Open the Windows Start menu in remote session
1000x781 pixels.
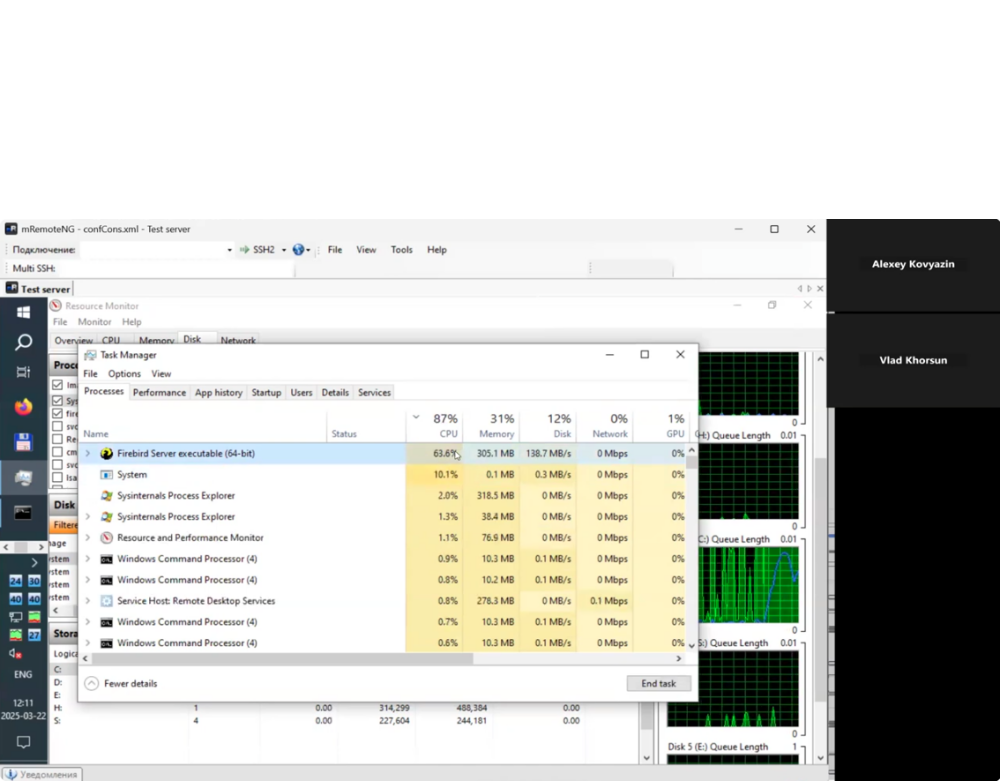pyautogui.click(x=24, y=312)
